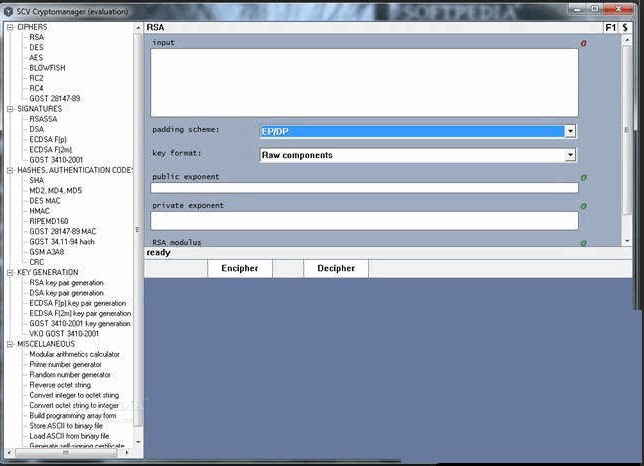Open Reverse octet string tool
The height and width of the screenshot is (466, 644).
click(x=60, y=386)
